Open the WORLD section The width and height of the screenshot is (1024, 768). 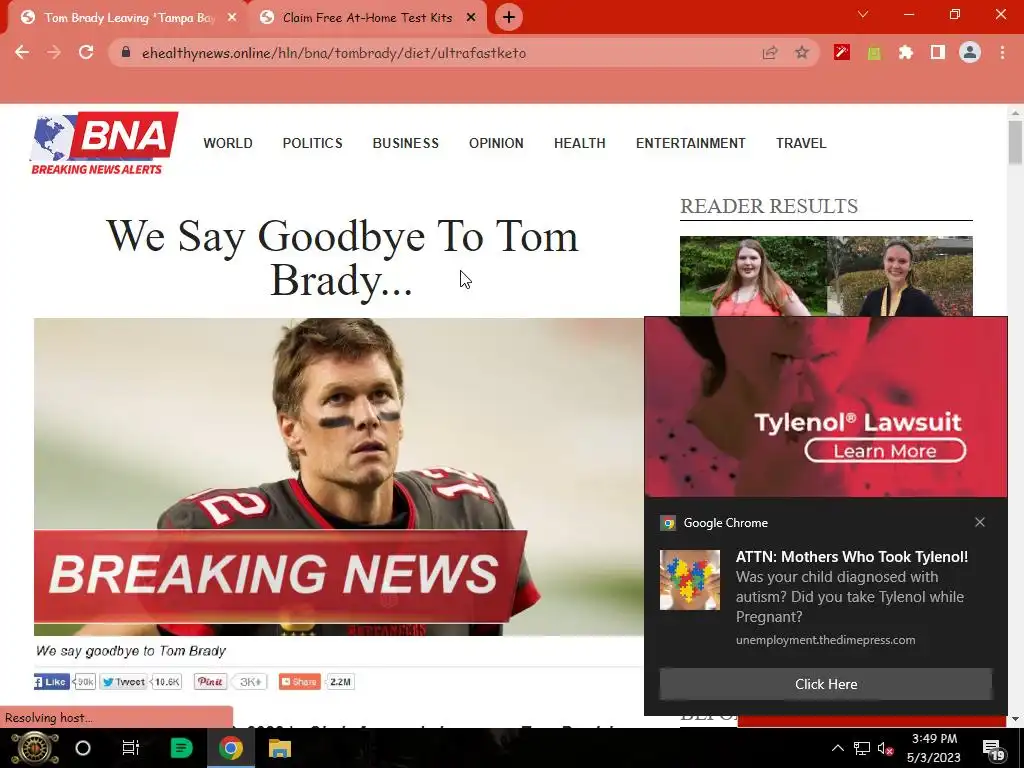click(x=228, y=143)
